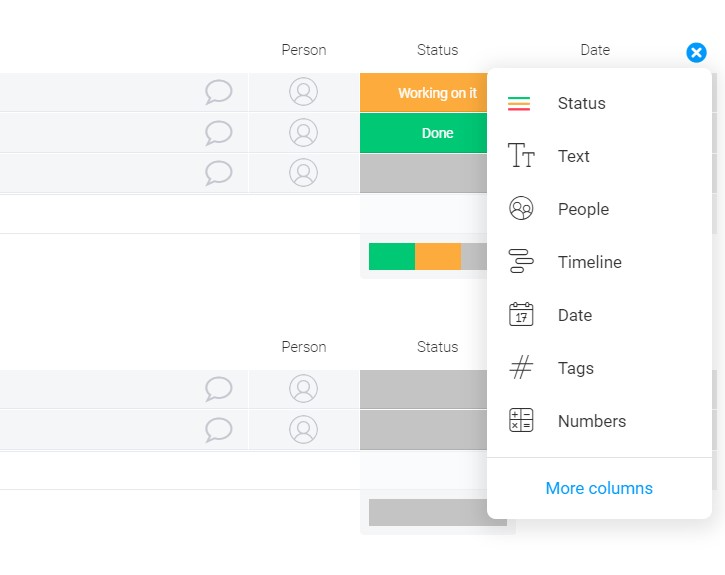Select the Status column type icon
The width and height of the screenshot is (725, 575).
tap(519, 104)
